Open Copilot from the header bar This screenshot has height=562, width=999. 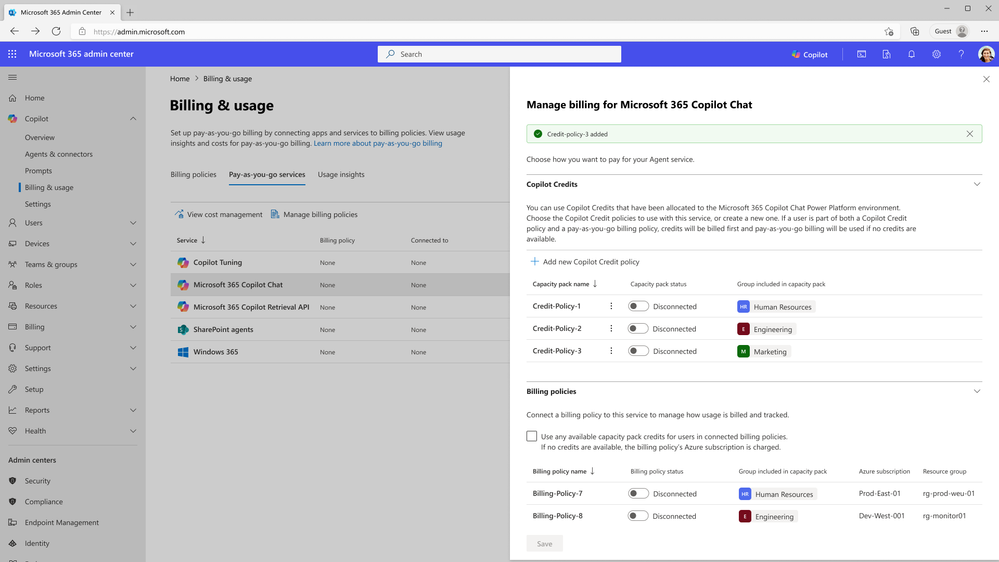(x=810, y=54)
